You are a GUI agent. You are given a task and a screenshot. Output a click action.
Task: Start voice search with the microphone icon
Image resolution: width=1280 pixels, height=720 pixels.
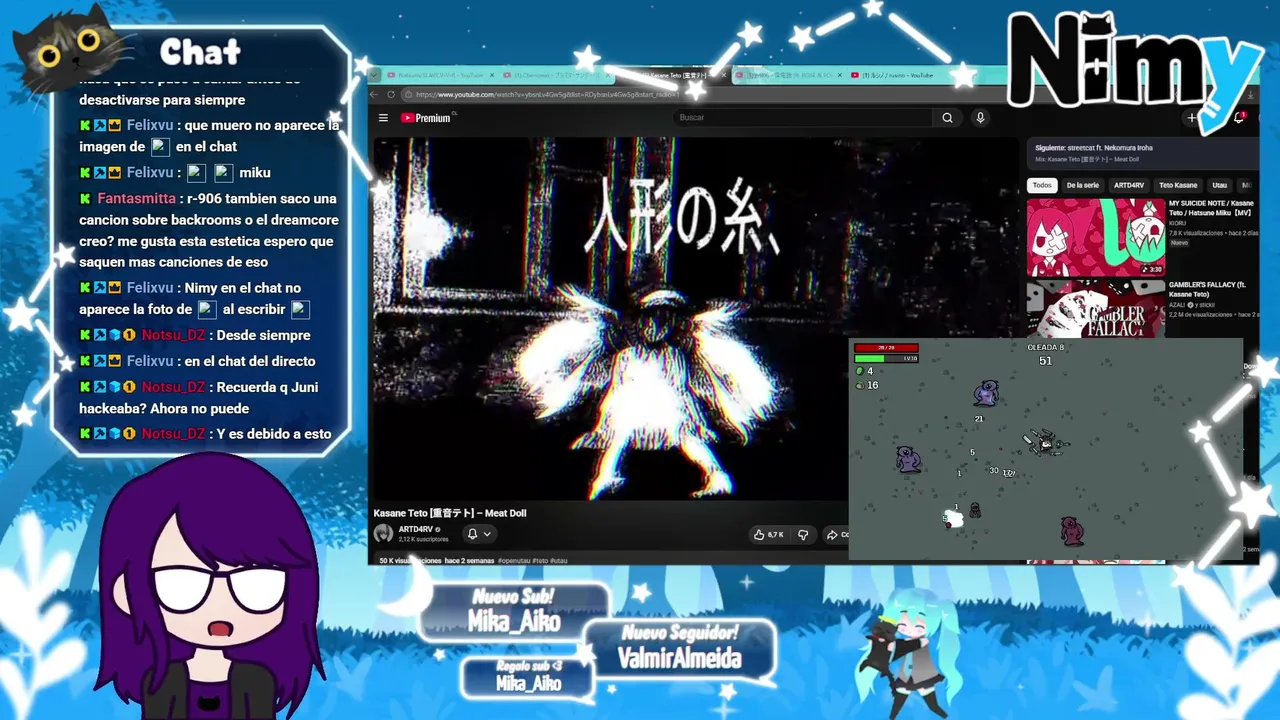tap(980, 118)
